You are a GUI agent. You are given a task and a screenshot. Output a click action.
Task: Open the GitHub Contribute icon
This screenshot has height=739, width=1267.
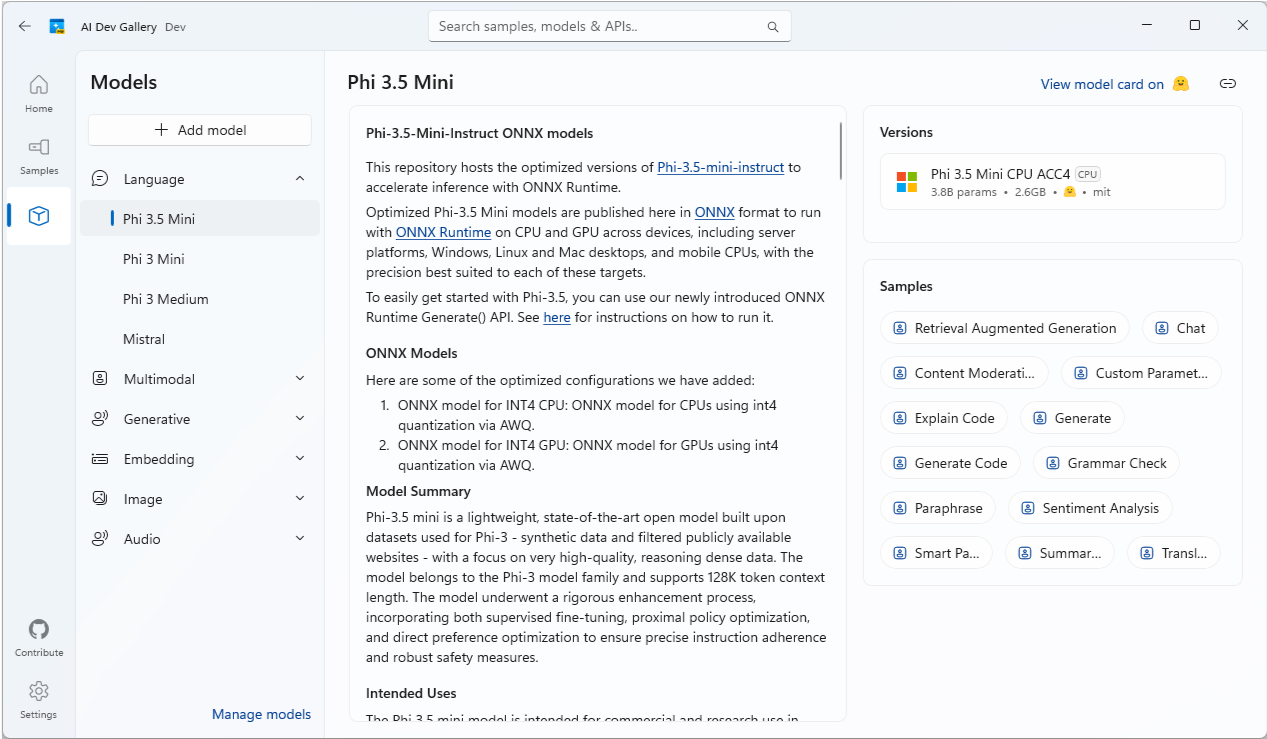click(39, 637)
